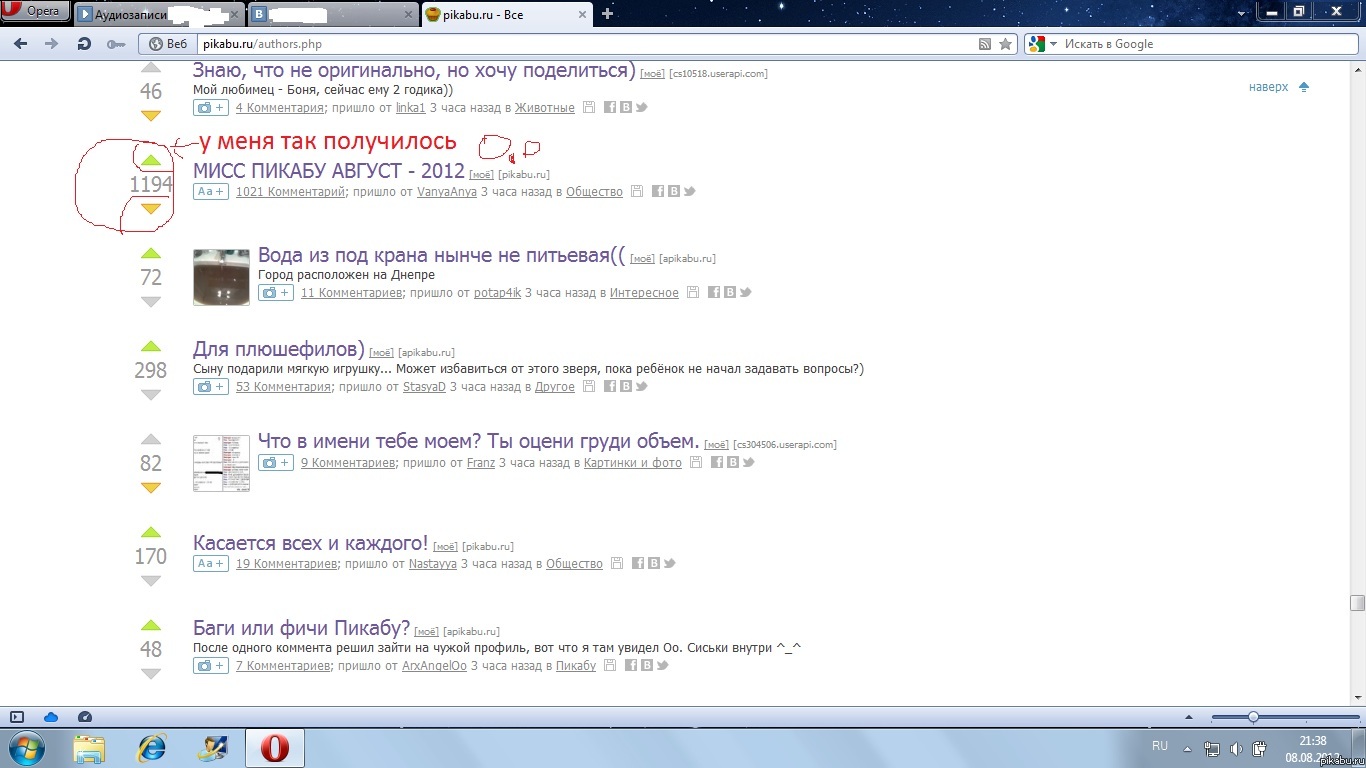
Task: Toggle downvote on post rated 48
Action: click(x=151, y=674)
